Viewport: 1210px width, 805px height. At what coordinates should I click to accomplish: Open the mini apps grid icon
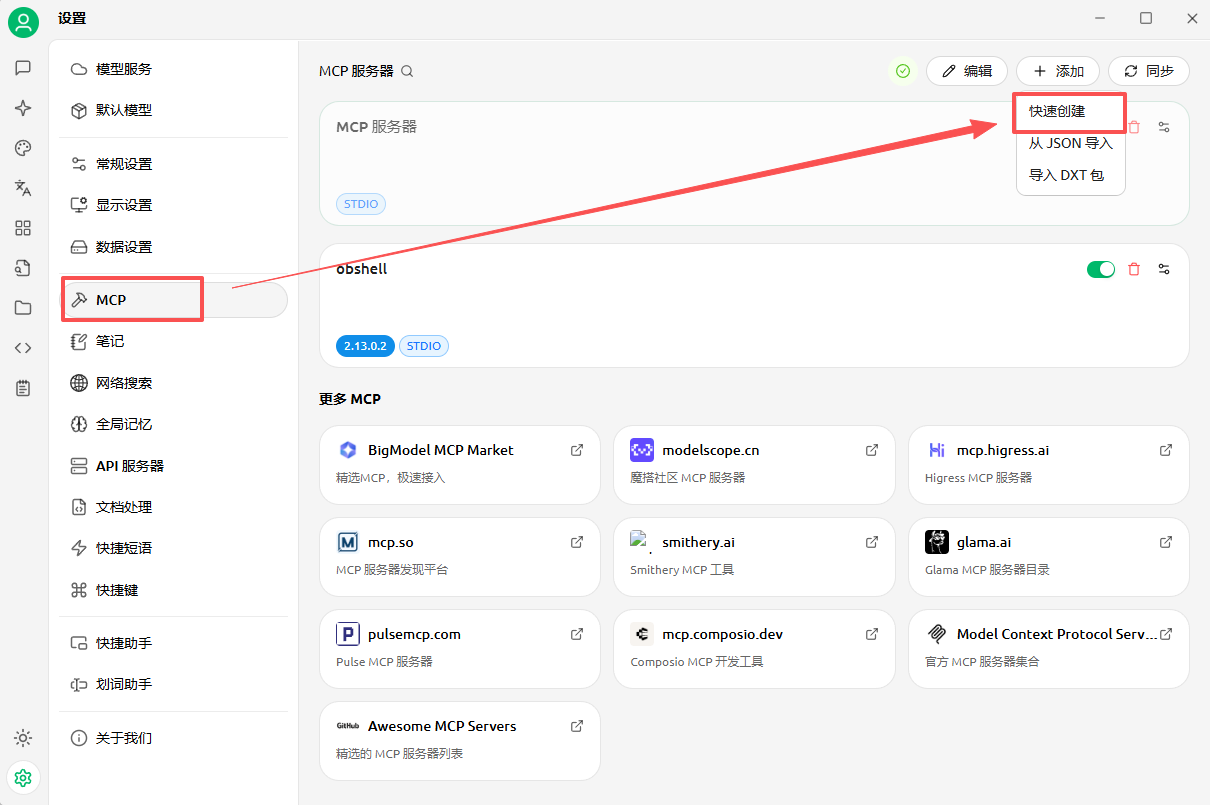pos(23,228)
